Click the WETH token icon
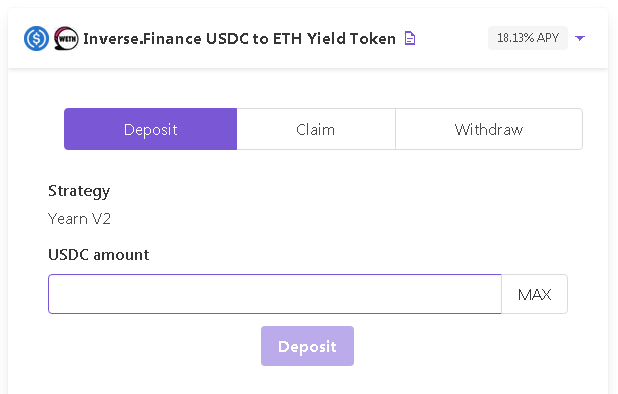Viewport: 618px width, 394px height. [x=66, y=38]
